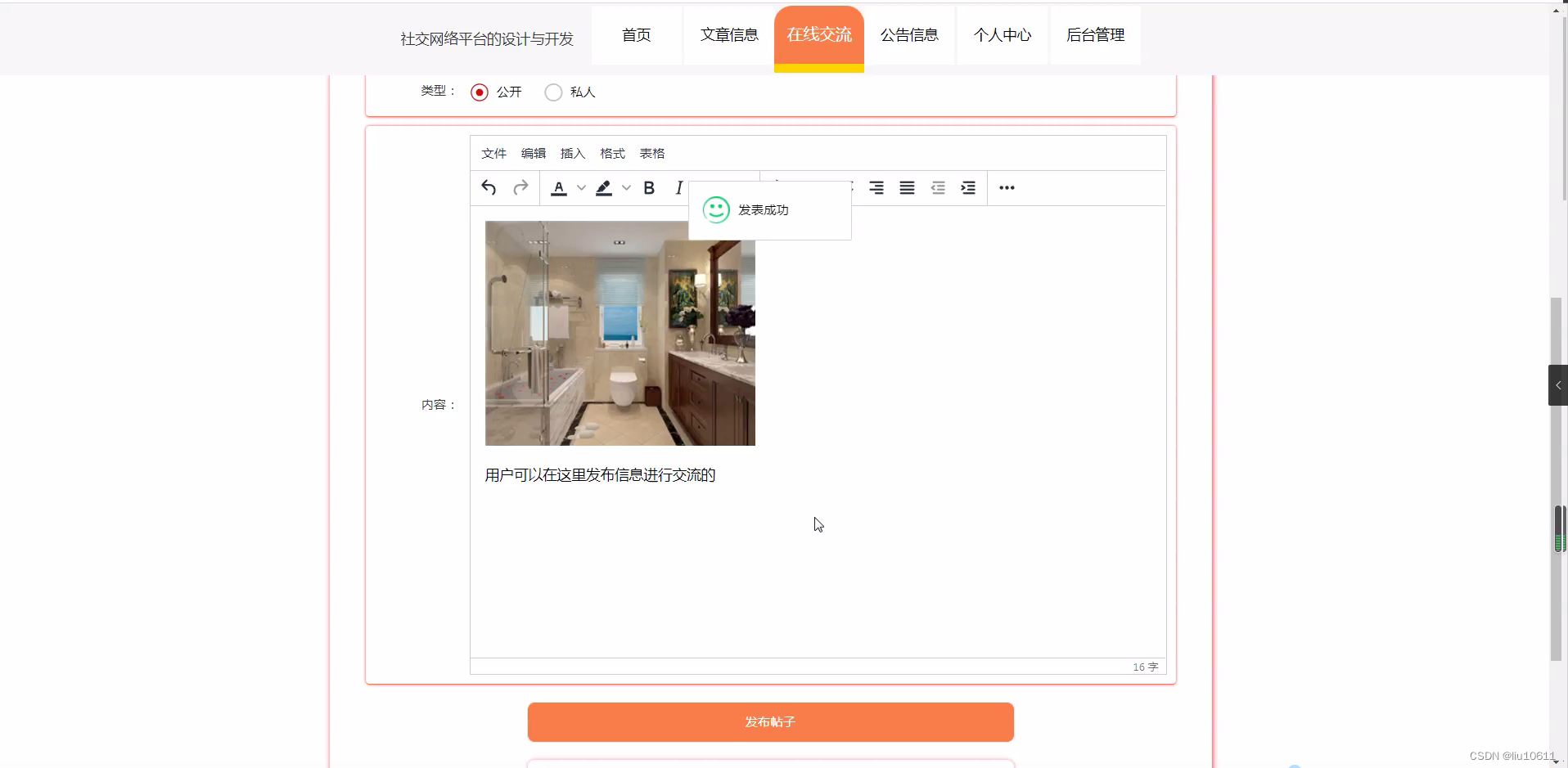Open the highlight color dropdown arrow

point(627,187)
